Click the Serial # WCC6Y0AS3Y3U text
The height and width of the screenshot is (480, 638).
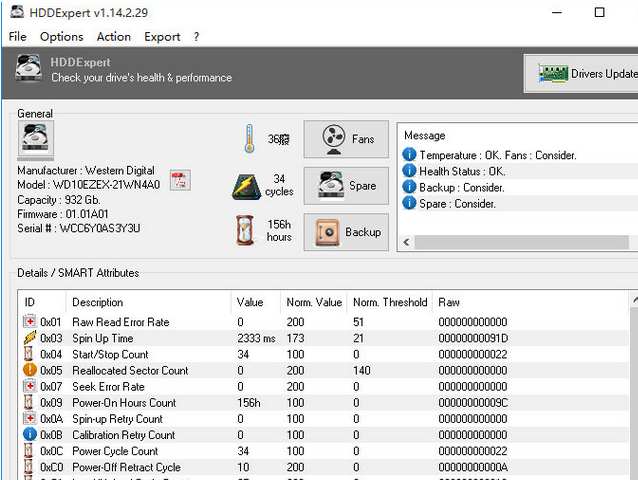[79, 228]
